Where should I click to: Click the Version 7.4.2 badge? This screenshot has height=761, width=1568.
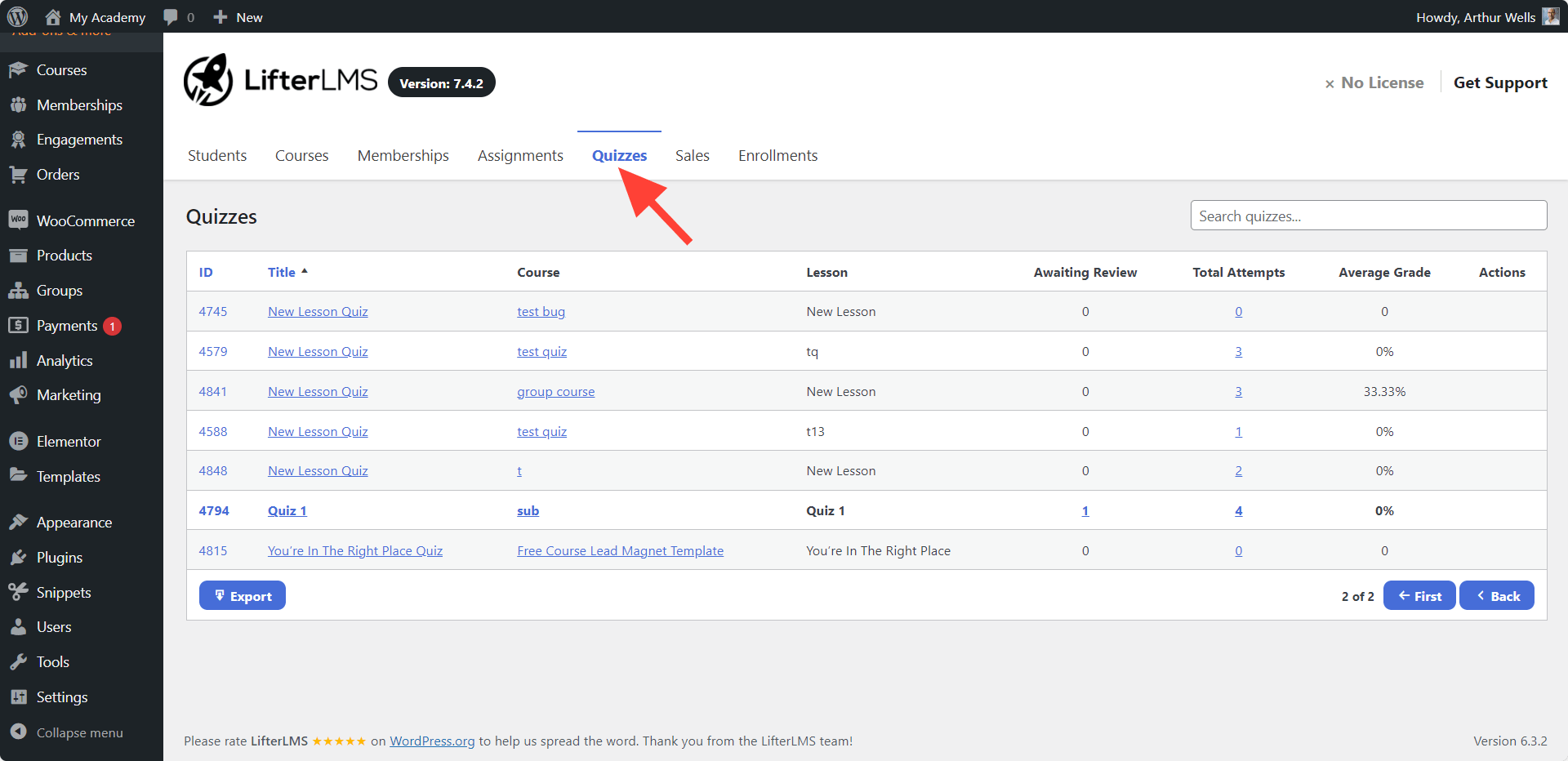(x=442, y=82)
